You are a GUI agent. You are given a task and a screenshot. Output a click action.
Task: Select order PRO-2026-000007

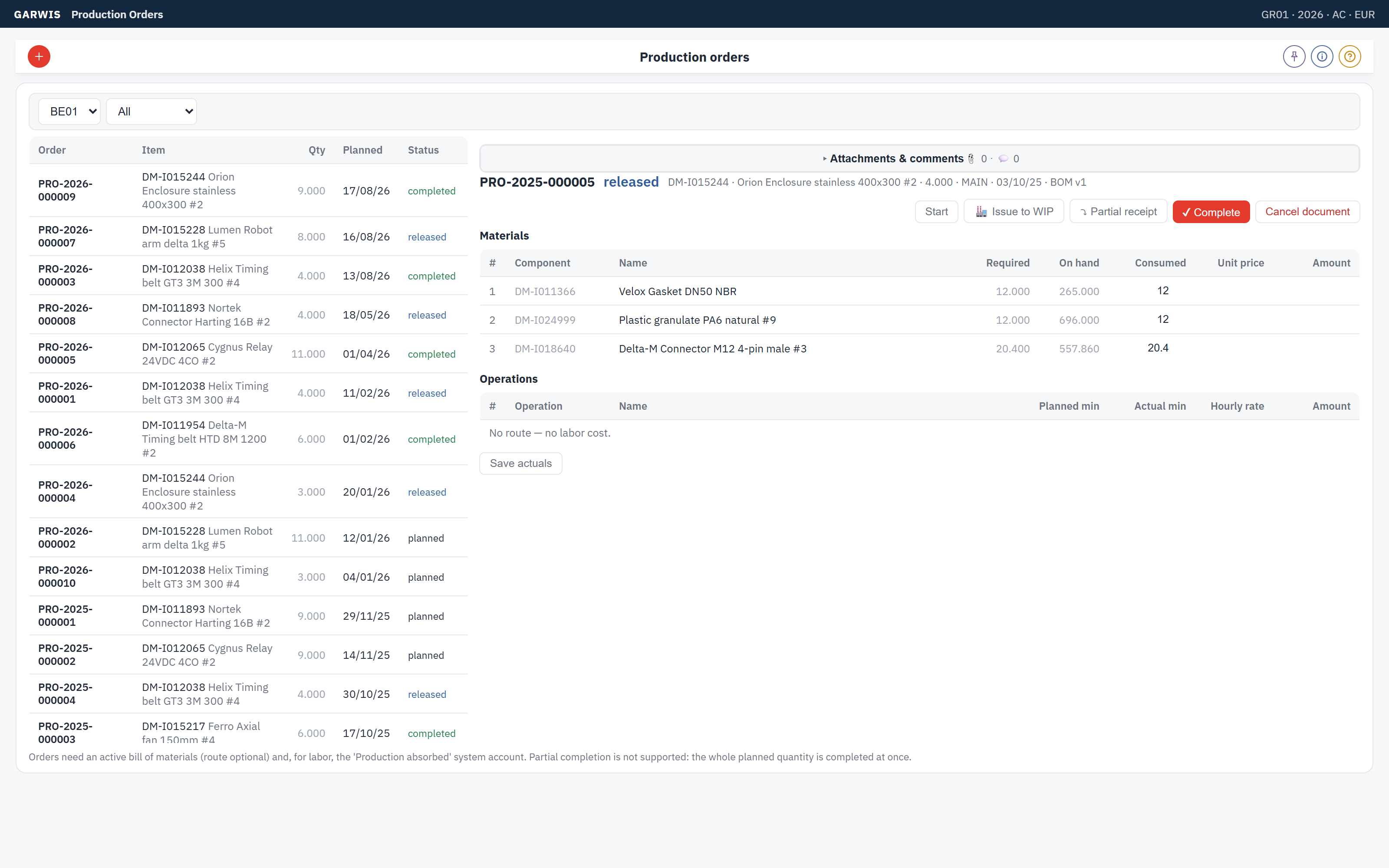(x=249, y=237)
